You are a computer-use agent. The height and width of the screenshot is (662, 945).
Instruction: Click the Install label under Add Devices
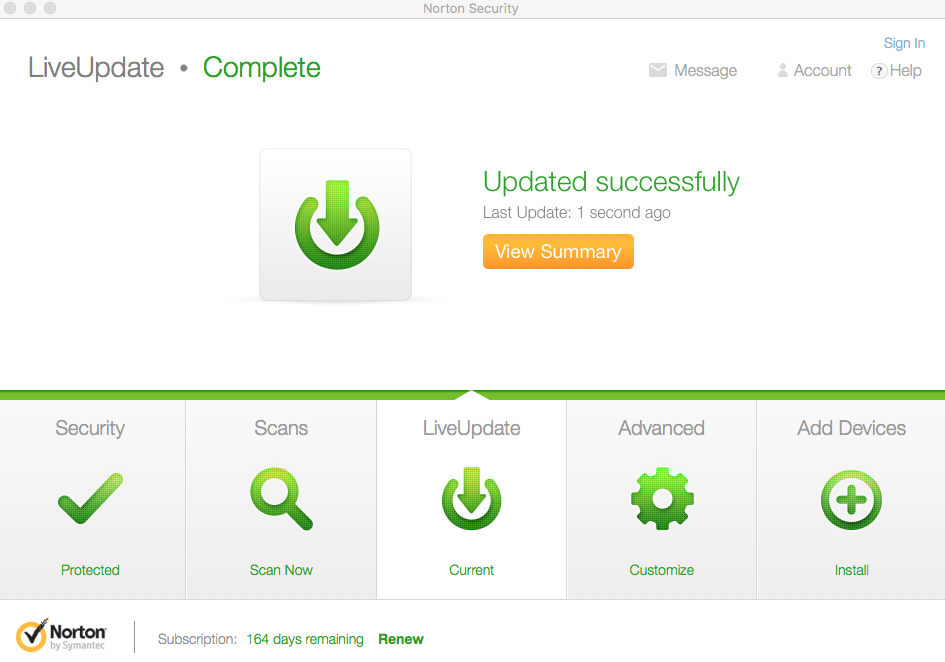click(x=851, y=570)
